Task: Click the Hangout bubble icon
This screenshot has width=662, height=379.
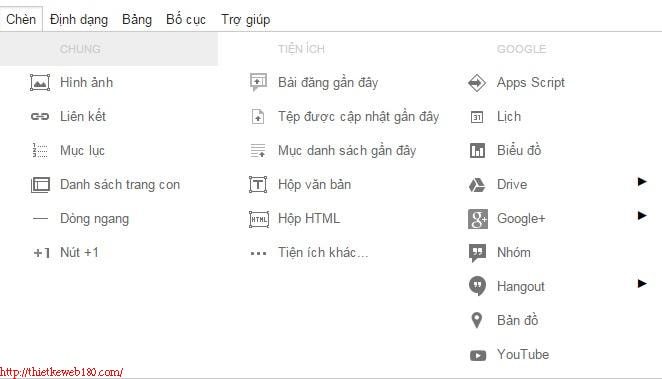Action: tap(477, 286)
